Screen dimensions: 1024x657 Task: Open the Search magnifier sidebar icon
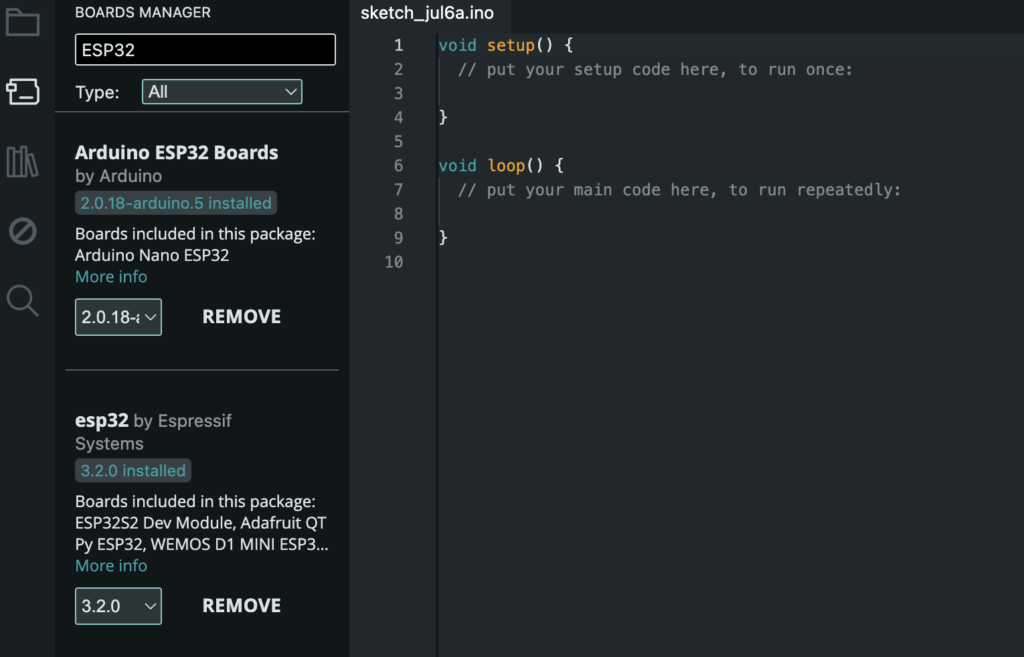(x=23, y=300)
